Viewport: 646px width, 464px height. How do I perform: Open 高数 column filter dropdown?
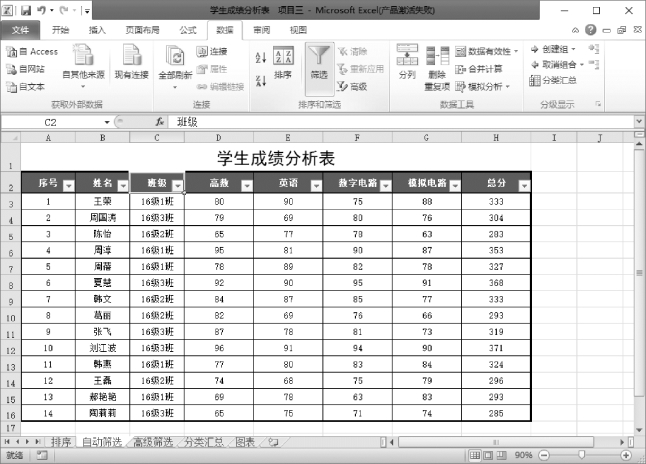(246, 186)
